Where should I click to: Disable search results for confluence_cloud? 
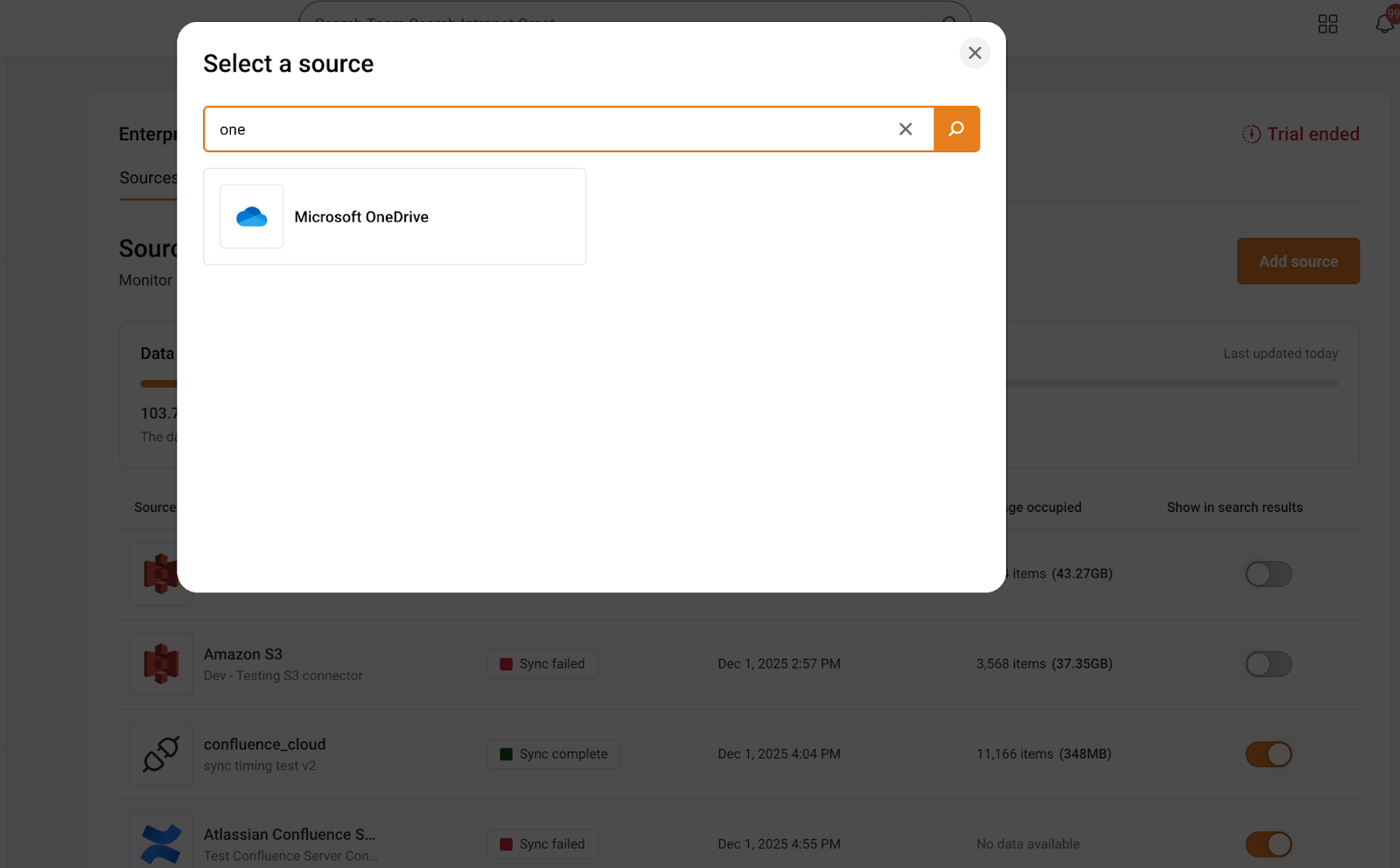pos(1268,754)
